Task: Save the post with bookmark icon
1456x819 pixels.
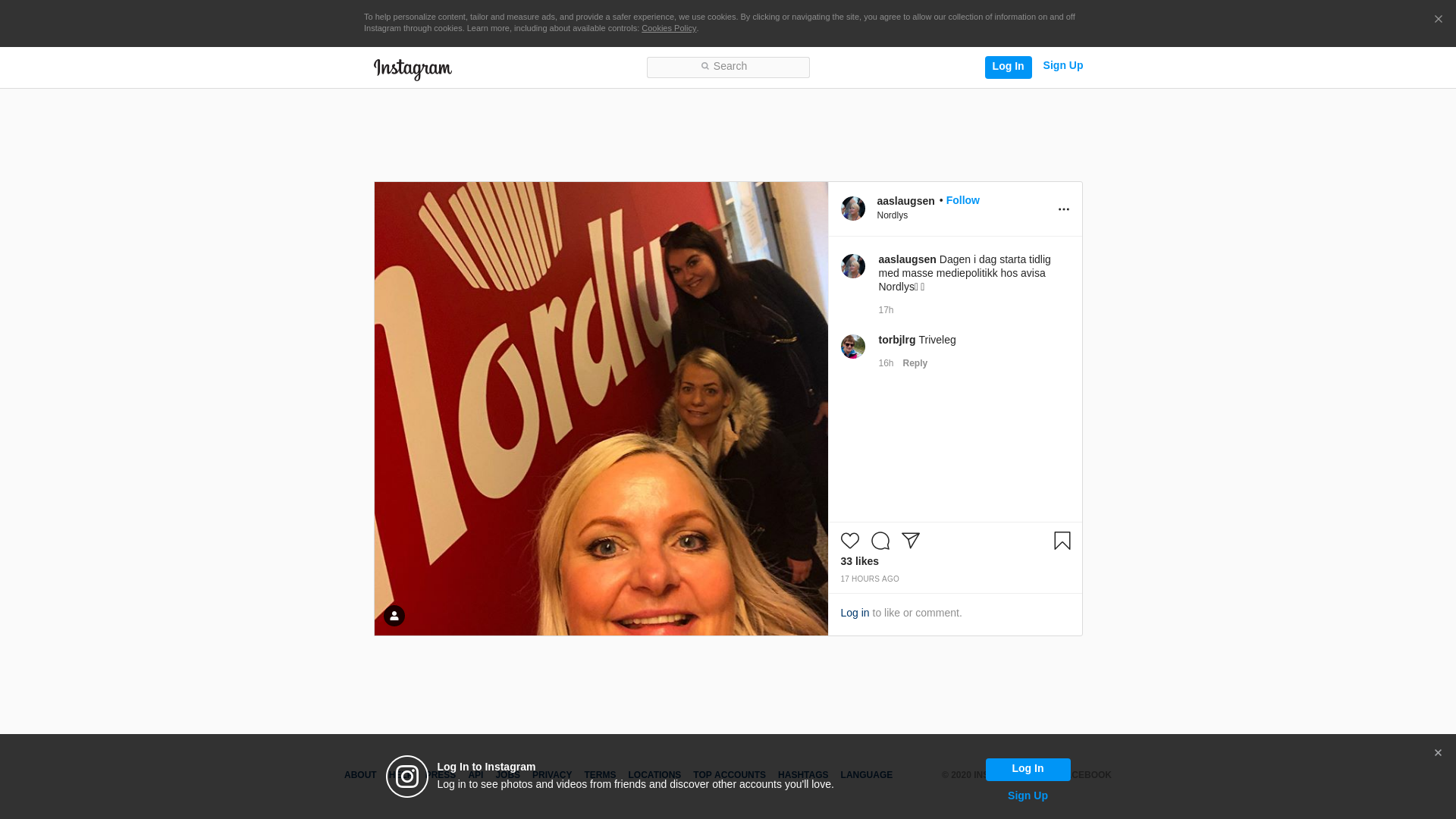Action: 1062,541
